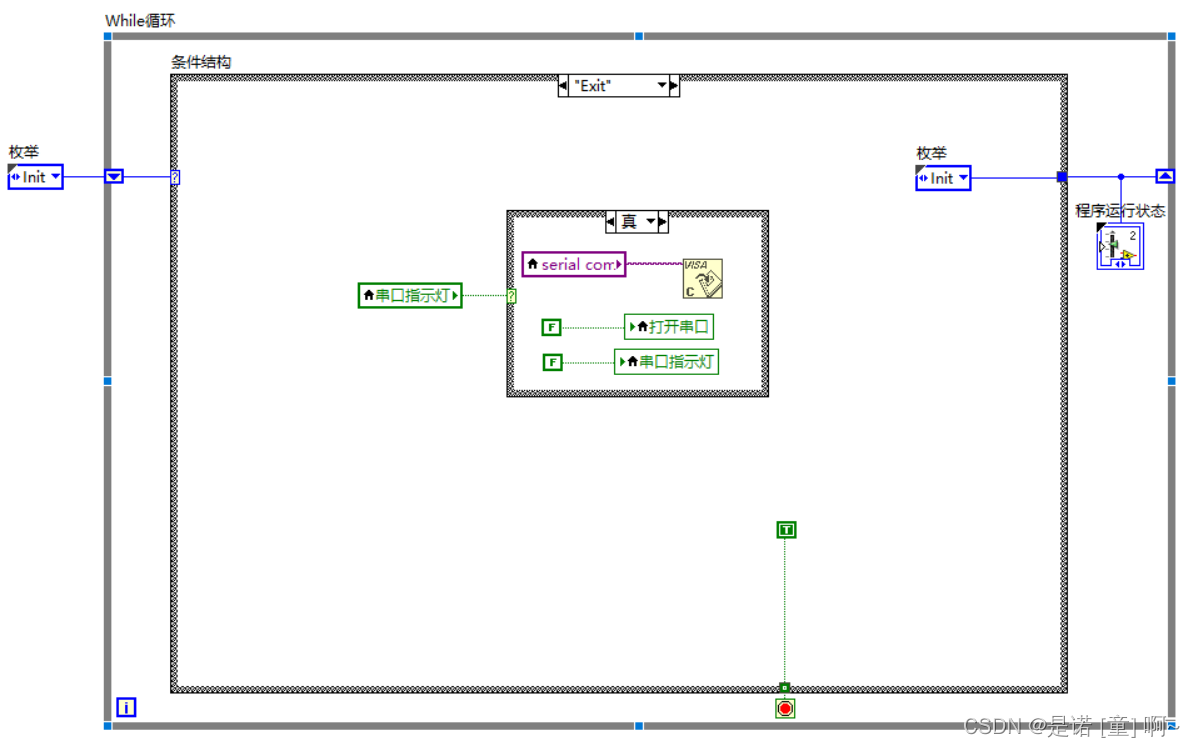This screenshot has height=747, width=1195.
Task: Select the serial com local variable
Action: [574, 264]
